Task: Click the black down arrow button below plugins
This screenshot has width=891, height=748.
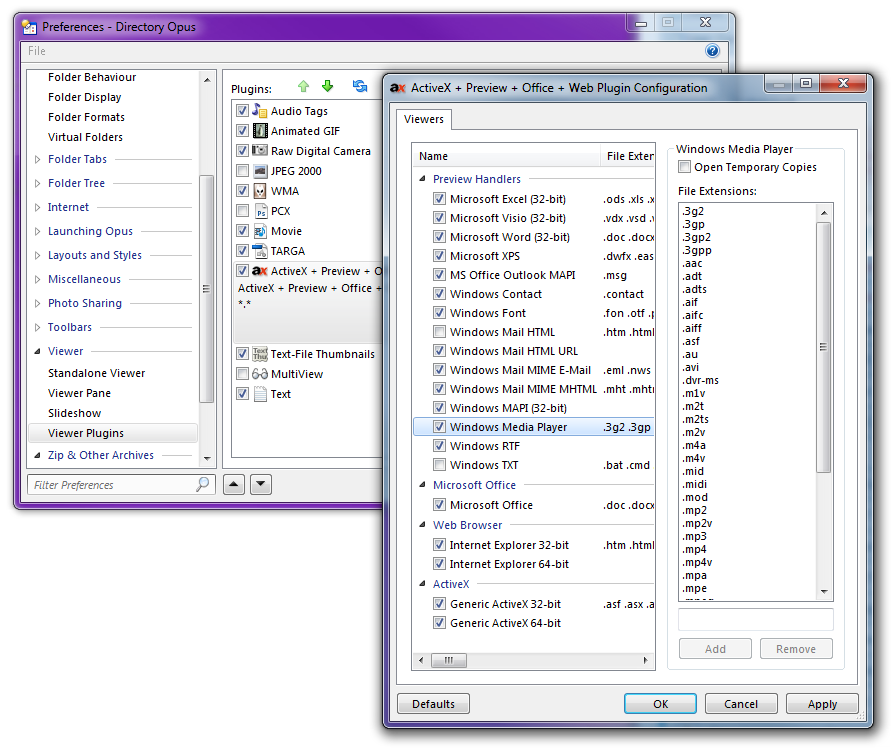Action: pos(261,484)
